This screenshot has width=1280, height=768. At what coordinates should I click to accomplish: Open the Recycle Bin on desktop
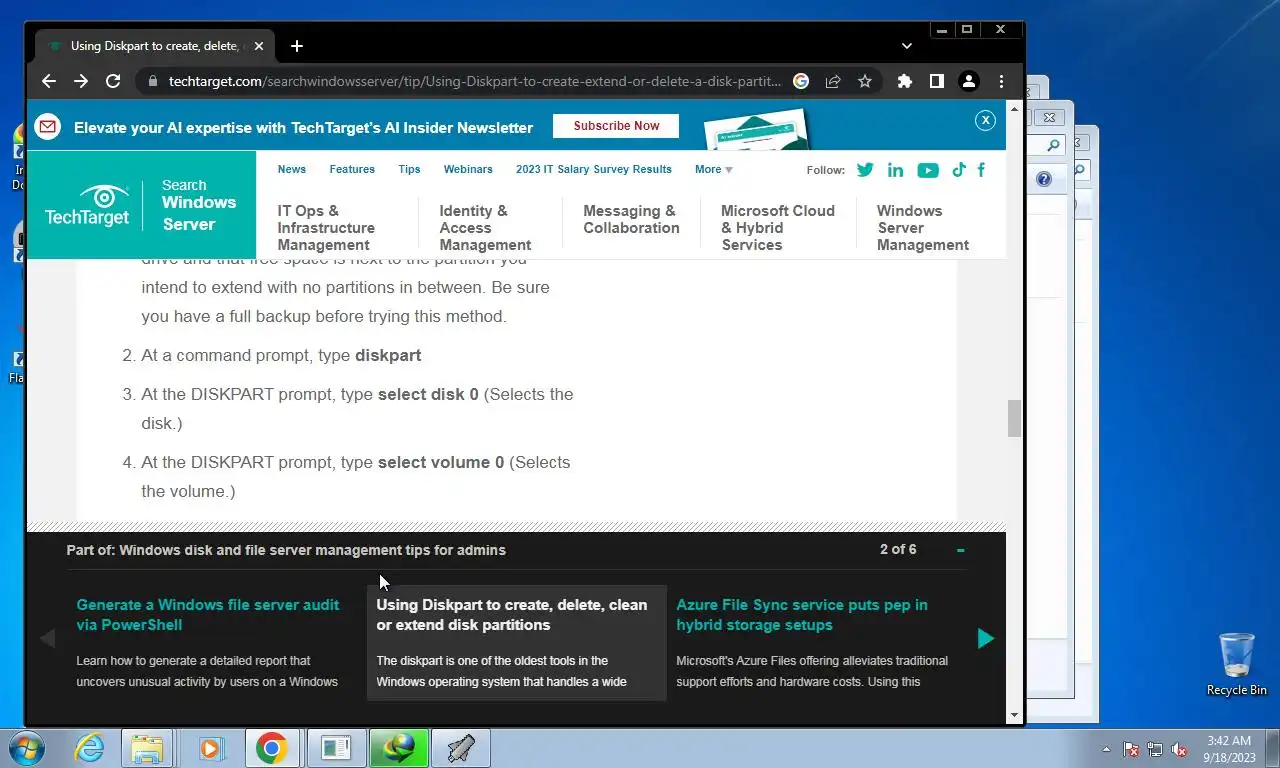point(1236,664)
